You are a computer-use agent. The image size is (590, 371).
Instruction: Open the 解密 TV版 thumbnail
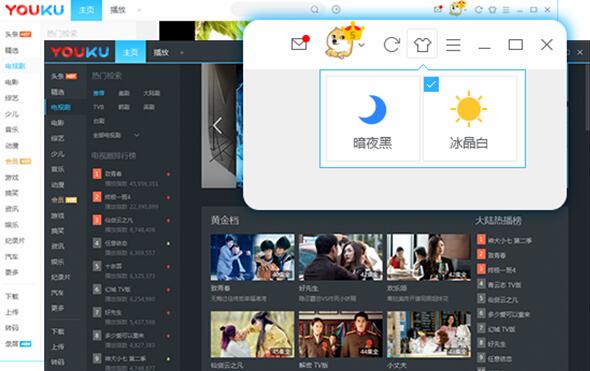pos(341,334)
